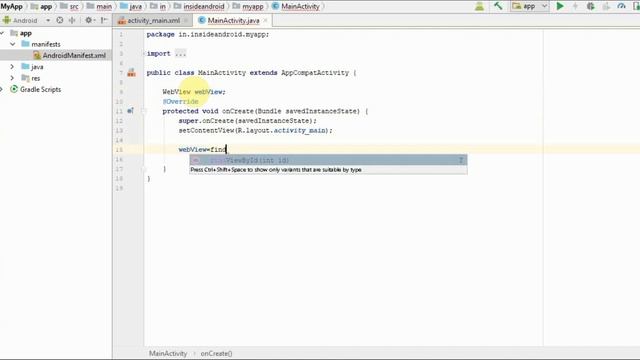Expand the res folder arrow
The width and height of the screenshot is (640, 360).
click(12, 78)
